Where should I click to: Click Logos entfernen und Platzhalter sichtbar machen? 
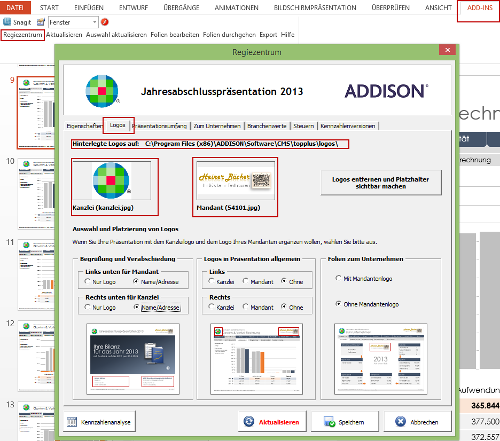point(381,183)
